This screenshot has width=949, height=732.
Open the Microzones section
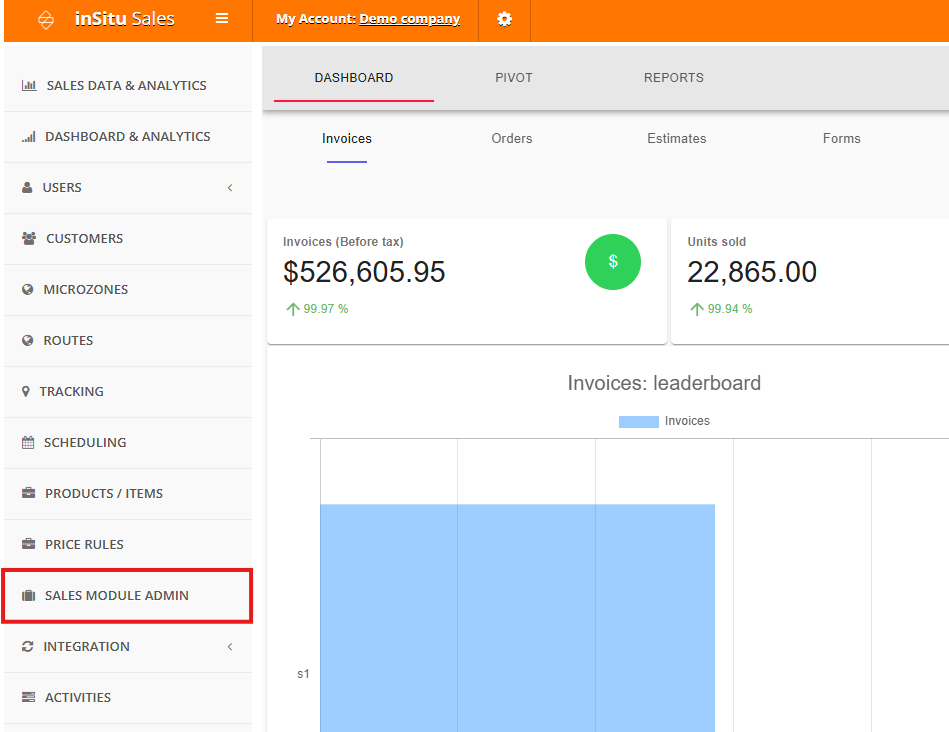coord(128,289)
